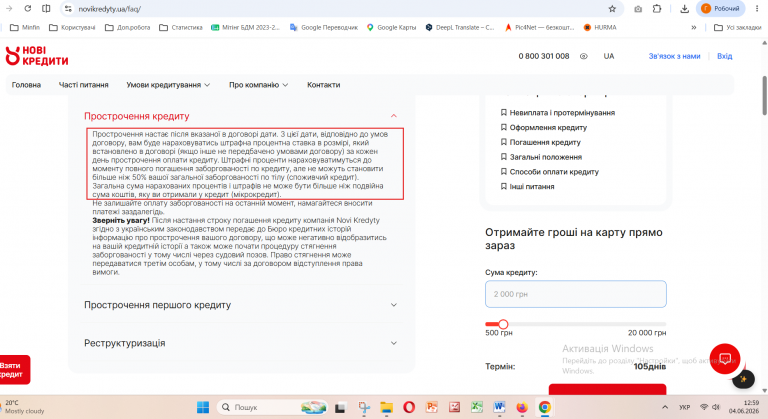Open Snipping Tool from the taskbar
Image resolution: width=768 pixels, height=419 pixels.
click(x=364, y=407)
